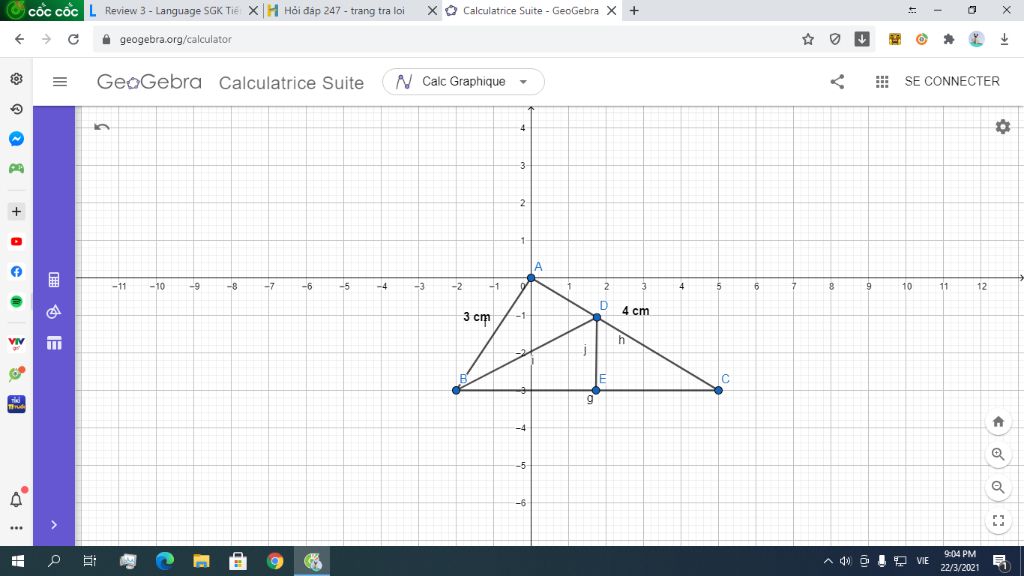The width and height of the screenshot is (1024, 576).
Task: Click SE CONNECTER sign-in button
Action: tap(952, 82)
